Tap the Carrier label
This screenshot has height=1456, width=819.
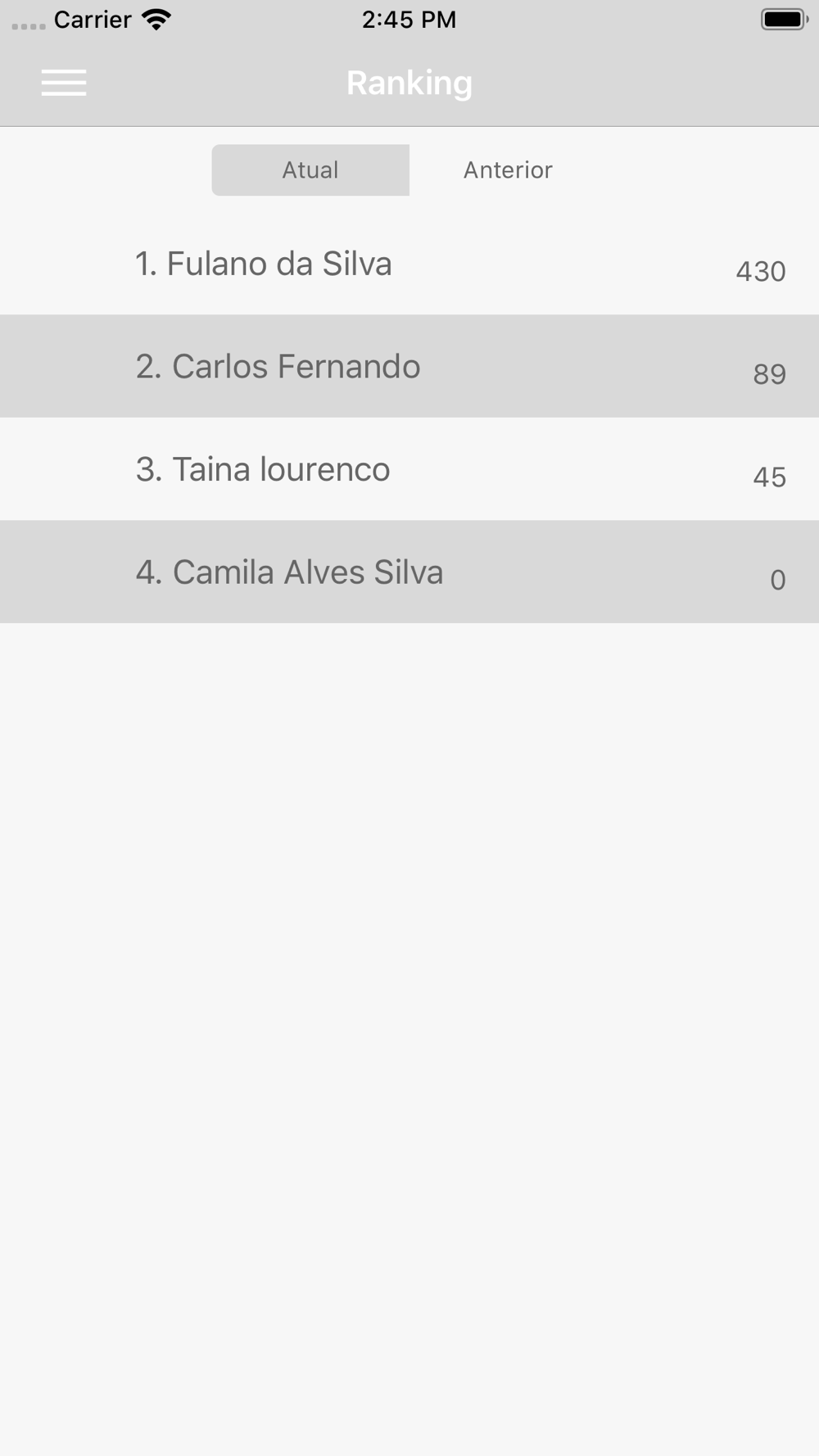point(93,20)
